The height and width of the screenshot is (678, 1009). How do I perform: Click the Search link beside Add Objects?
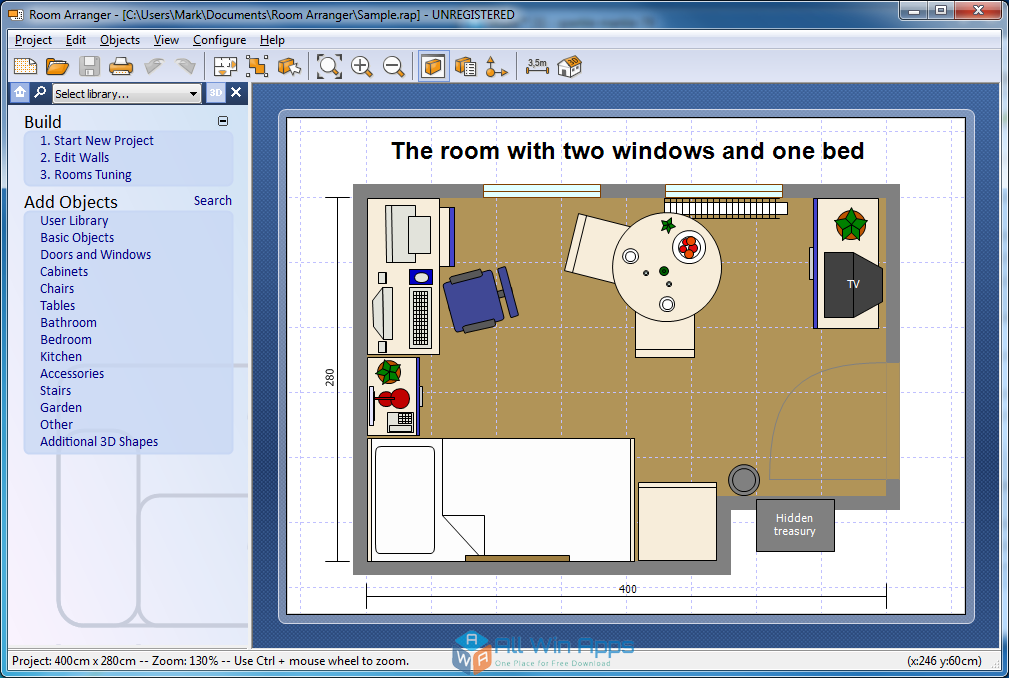pos(212,201)
